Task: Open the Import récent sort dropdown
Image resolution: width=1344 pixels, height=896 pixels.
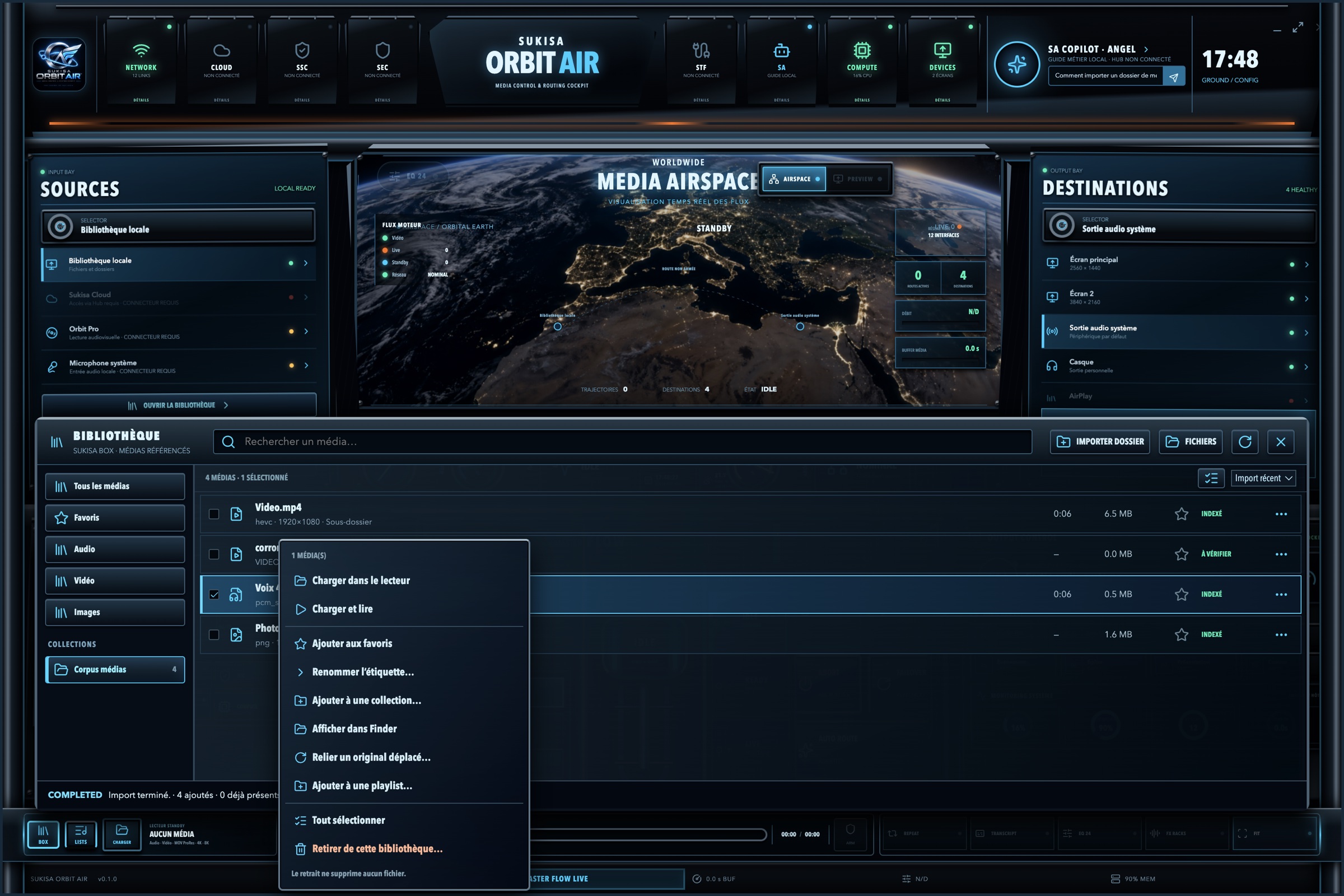Action: (x=1263, y=478)
